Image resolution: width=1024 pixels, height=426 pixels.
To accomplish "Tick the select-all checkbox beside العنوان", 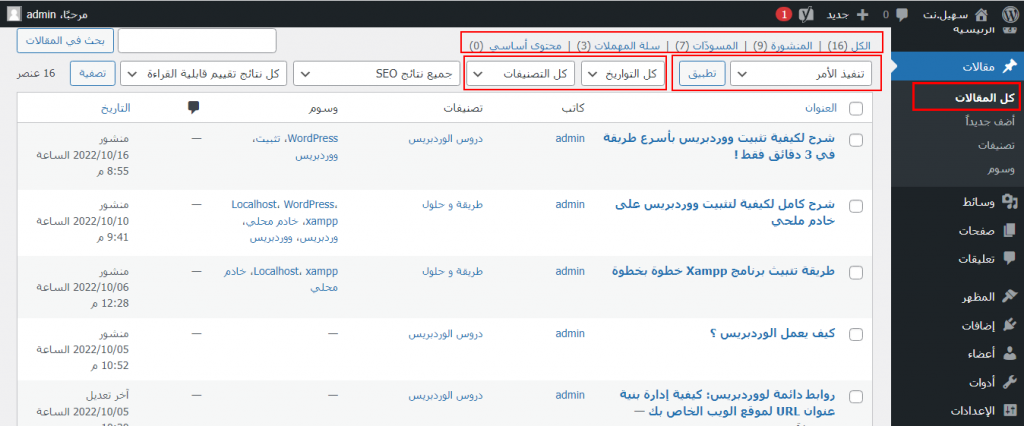I will (x=856, y=109).
